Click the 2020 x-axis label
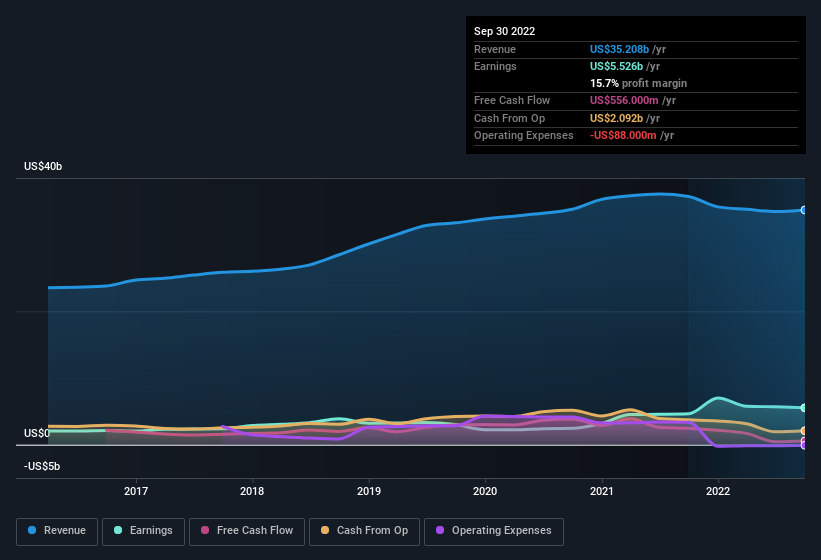The height and width of the screenshot is (560, 821). click(485, 491)
